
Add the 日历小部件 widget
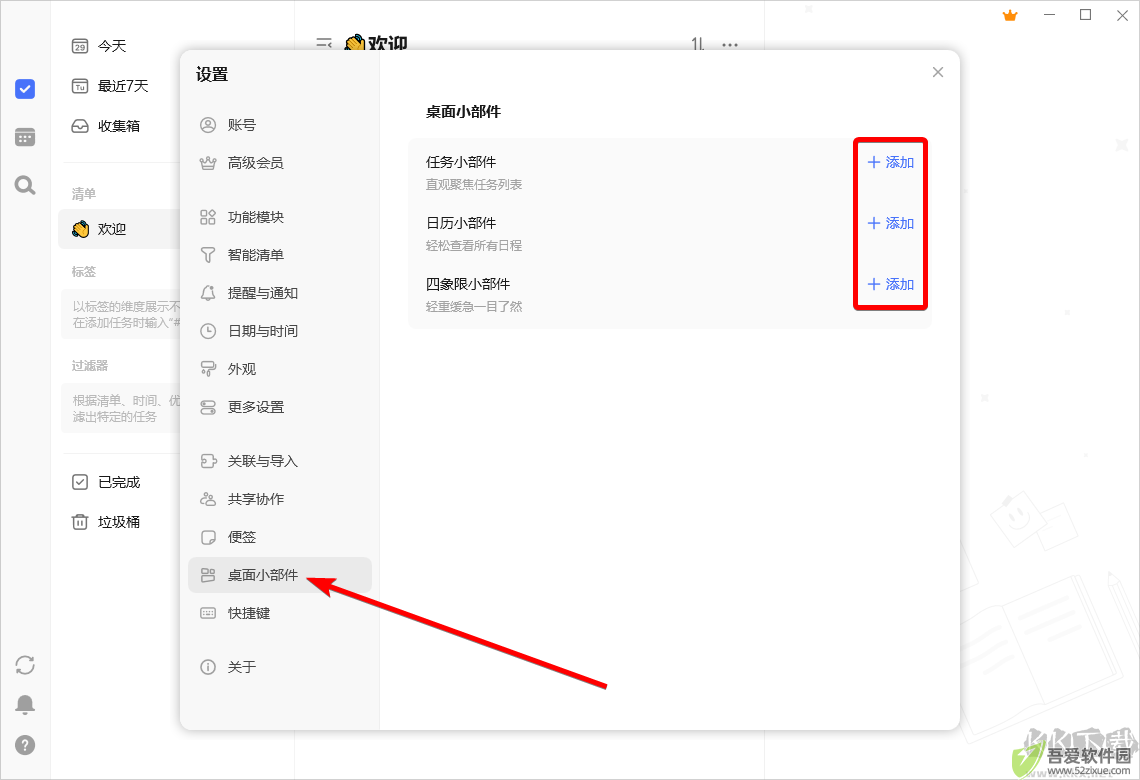pyautogui.click(x=891, y=223)
